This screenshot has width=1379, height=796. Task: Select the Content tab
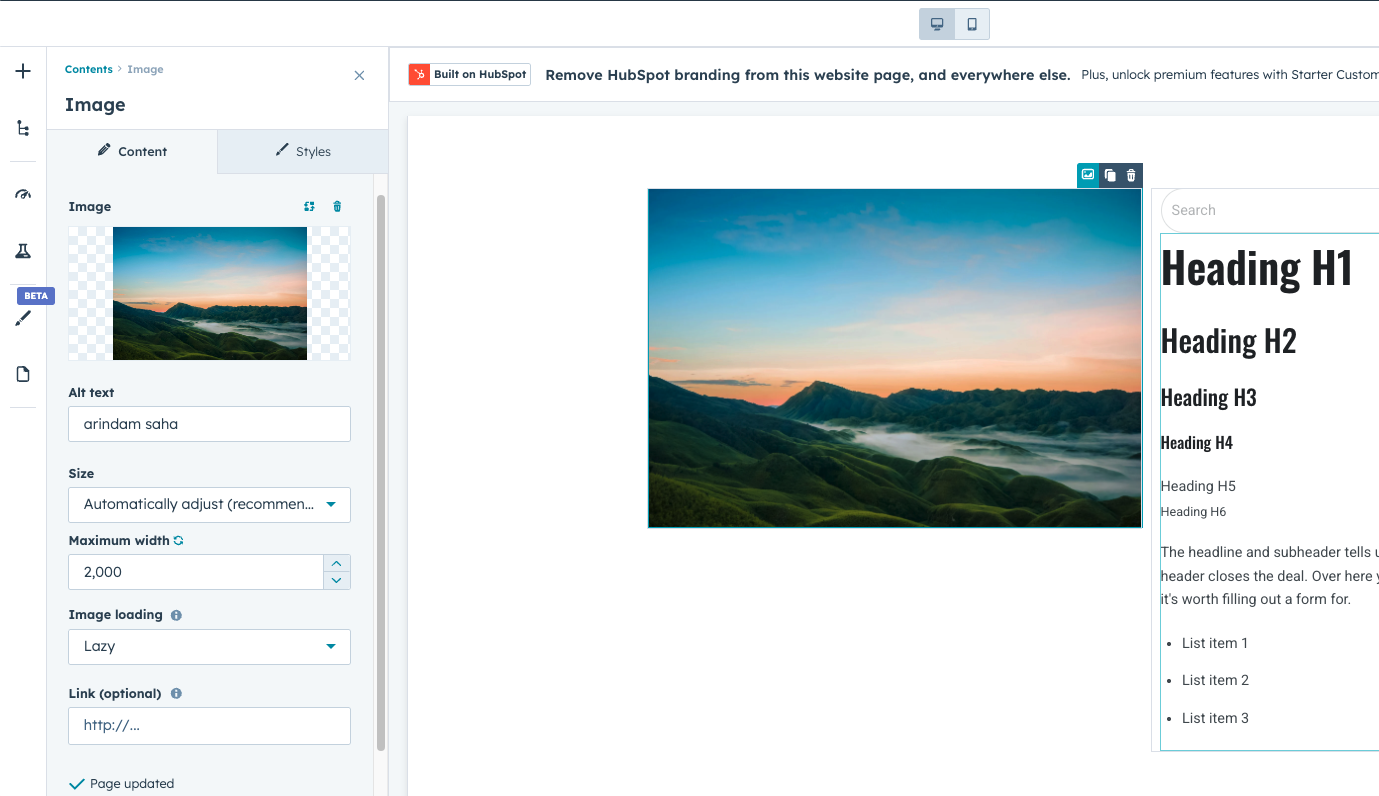[132, 152]
